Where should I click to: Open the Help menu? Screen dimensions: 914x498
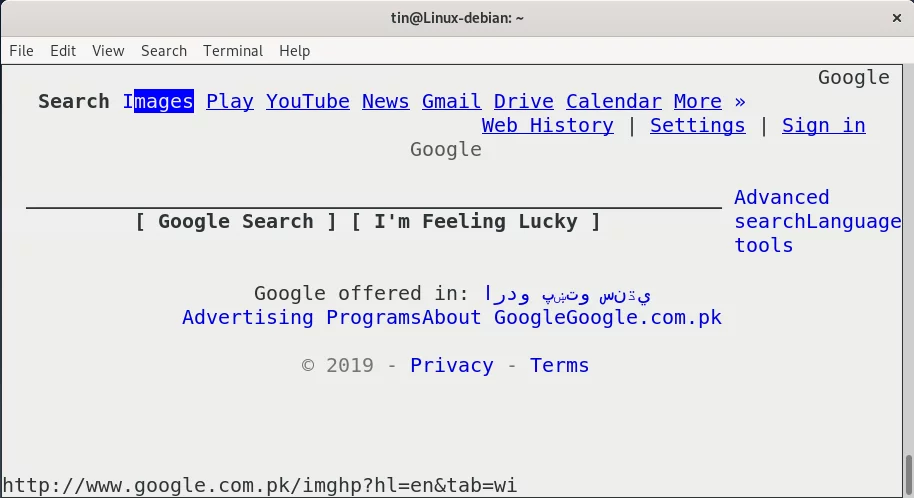294,51
